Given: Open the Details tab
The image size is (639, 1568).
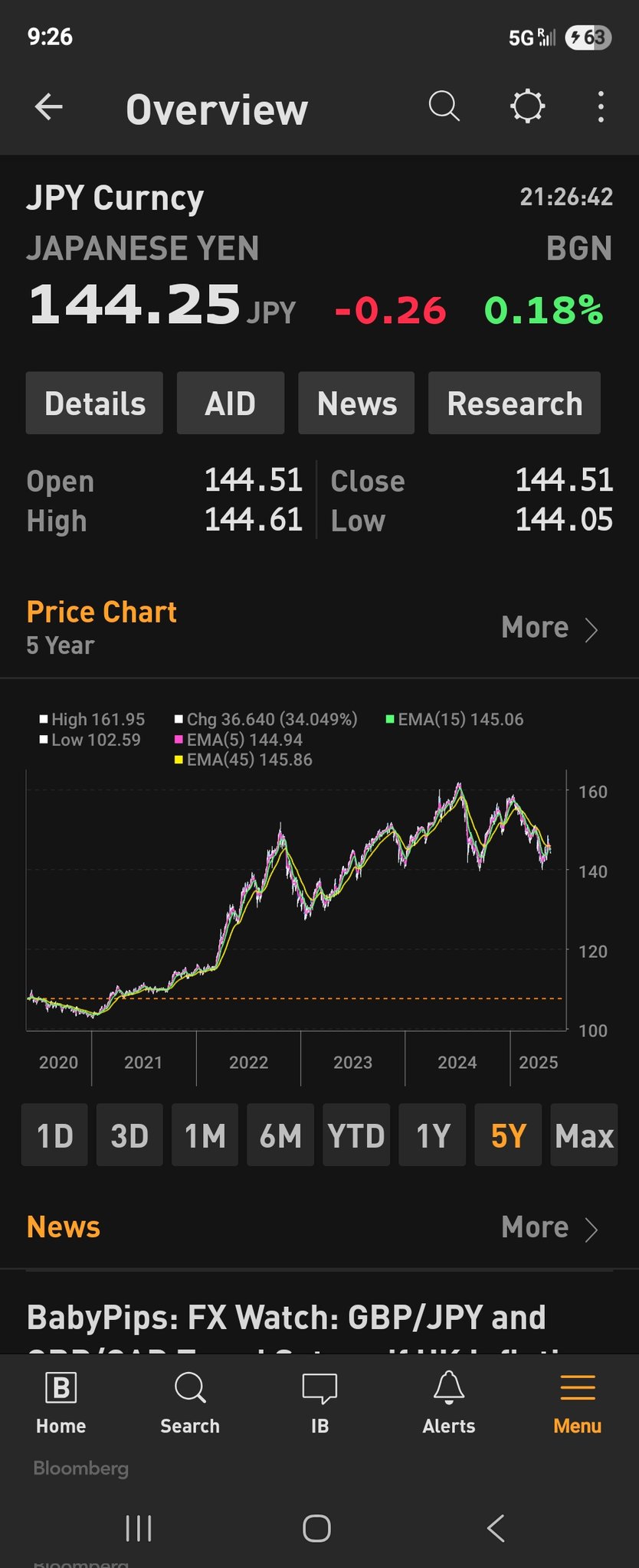Looking at the screenshot, I should [94, 403].
